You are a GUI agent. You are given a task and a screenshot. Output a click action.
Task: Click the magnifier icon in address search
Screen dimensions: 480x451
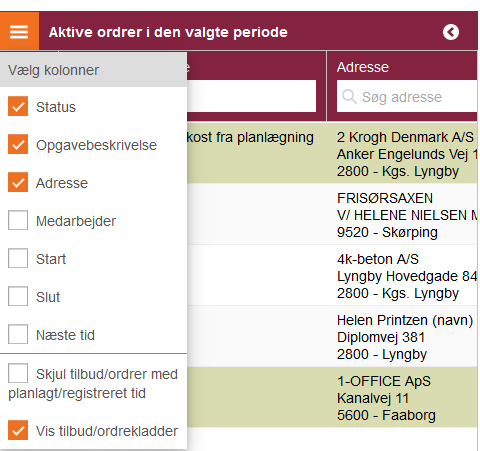pos(349,97)
